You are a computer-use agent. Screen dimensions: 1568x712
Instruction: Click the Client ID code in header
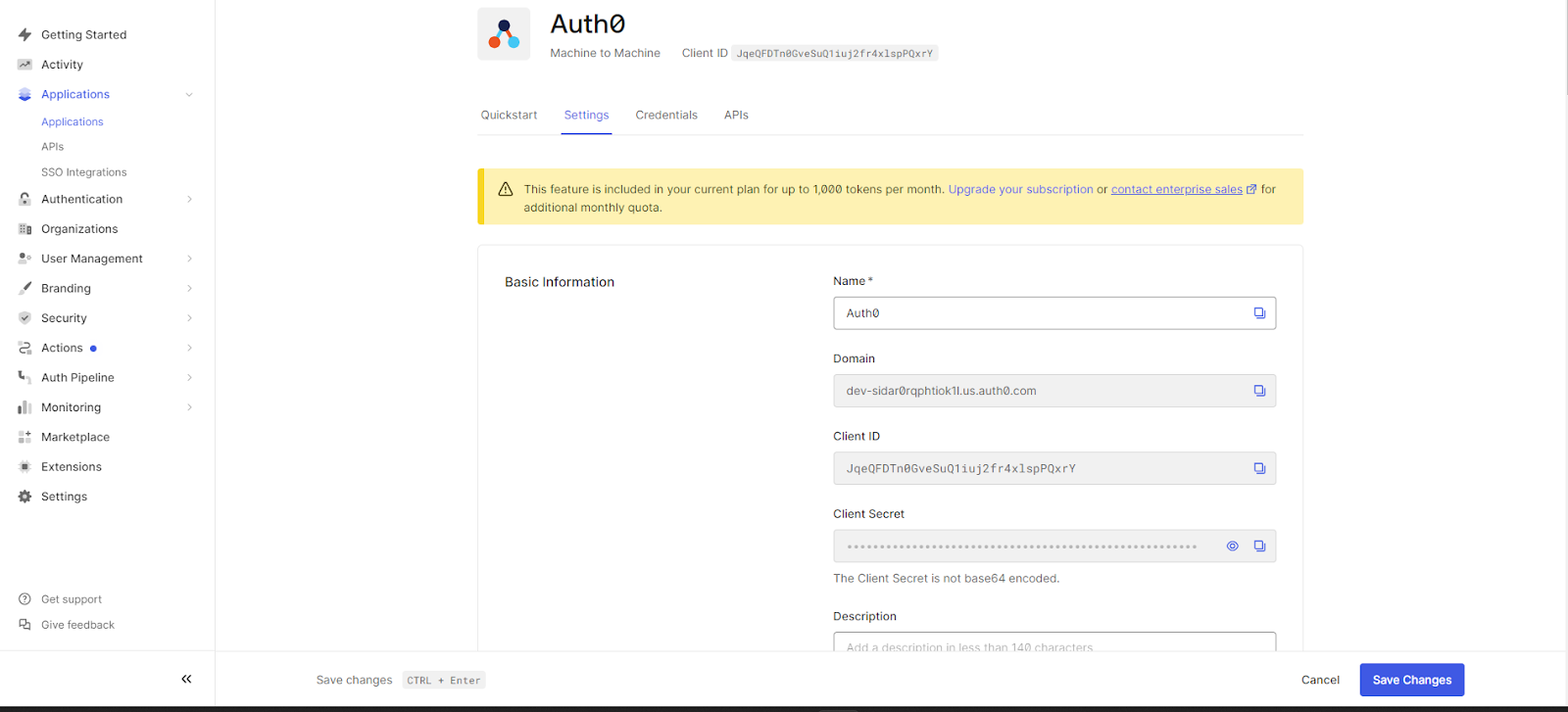(x=835, y=53)
